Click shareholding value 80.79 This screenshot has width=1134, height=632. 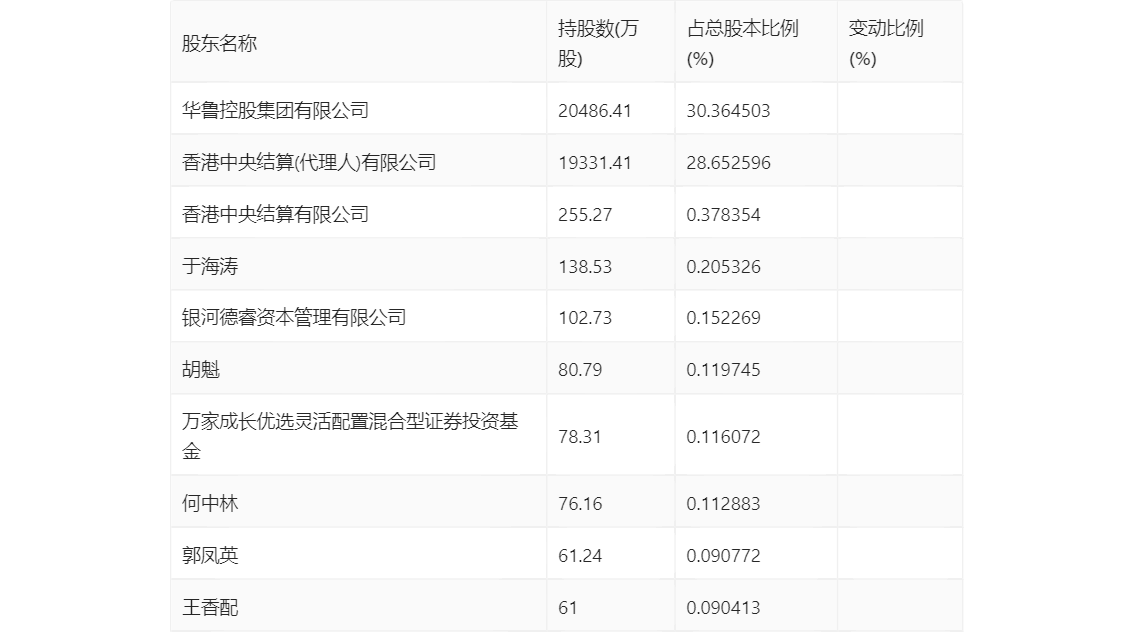580,370
